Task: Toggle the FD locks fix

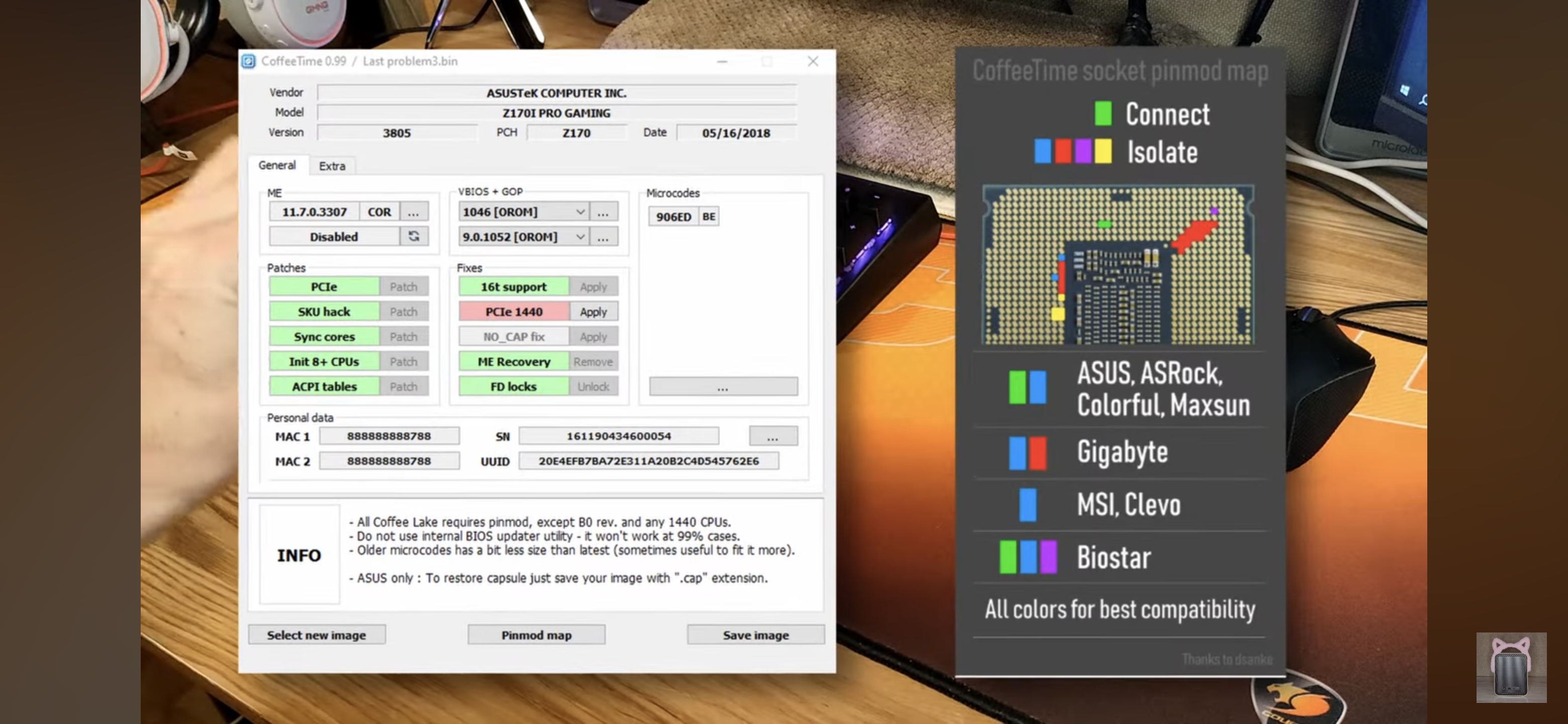Action: [514, 386]
